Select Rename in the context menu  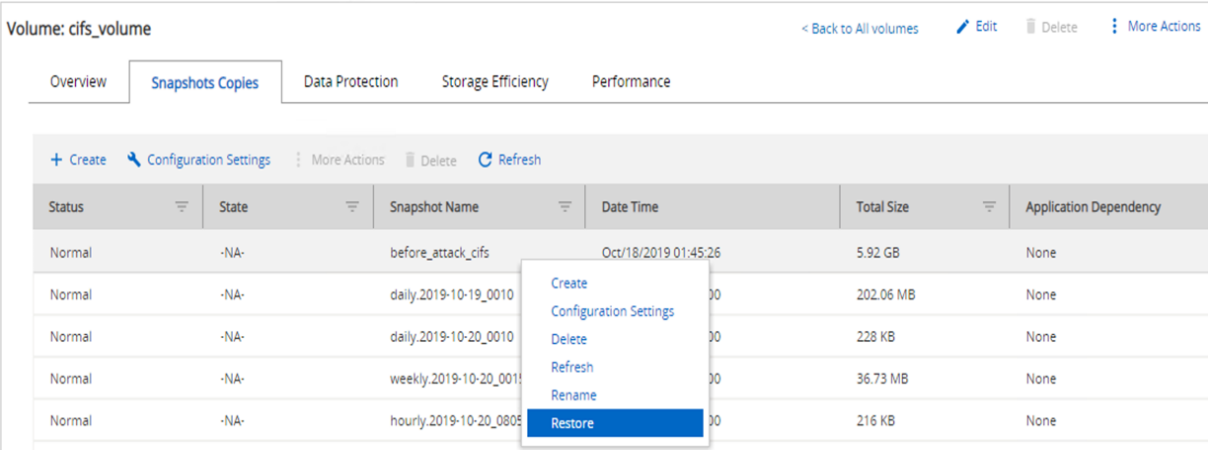[573, 395]
